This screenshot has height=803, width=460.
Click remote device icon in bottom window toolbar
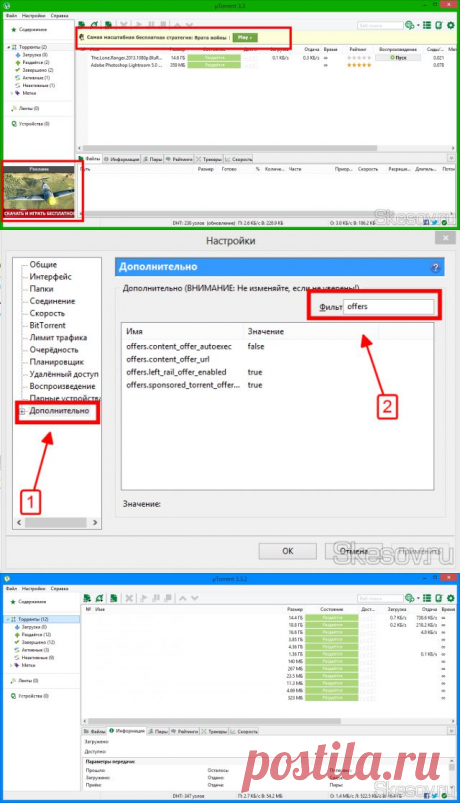[439, 598]
